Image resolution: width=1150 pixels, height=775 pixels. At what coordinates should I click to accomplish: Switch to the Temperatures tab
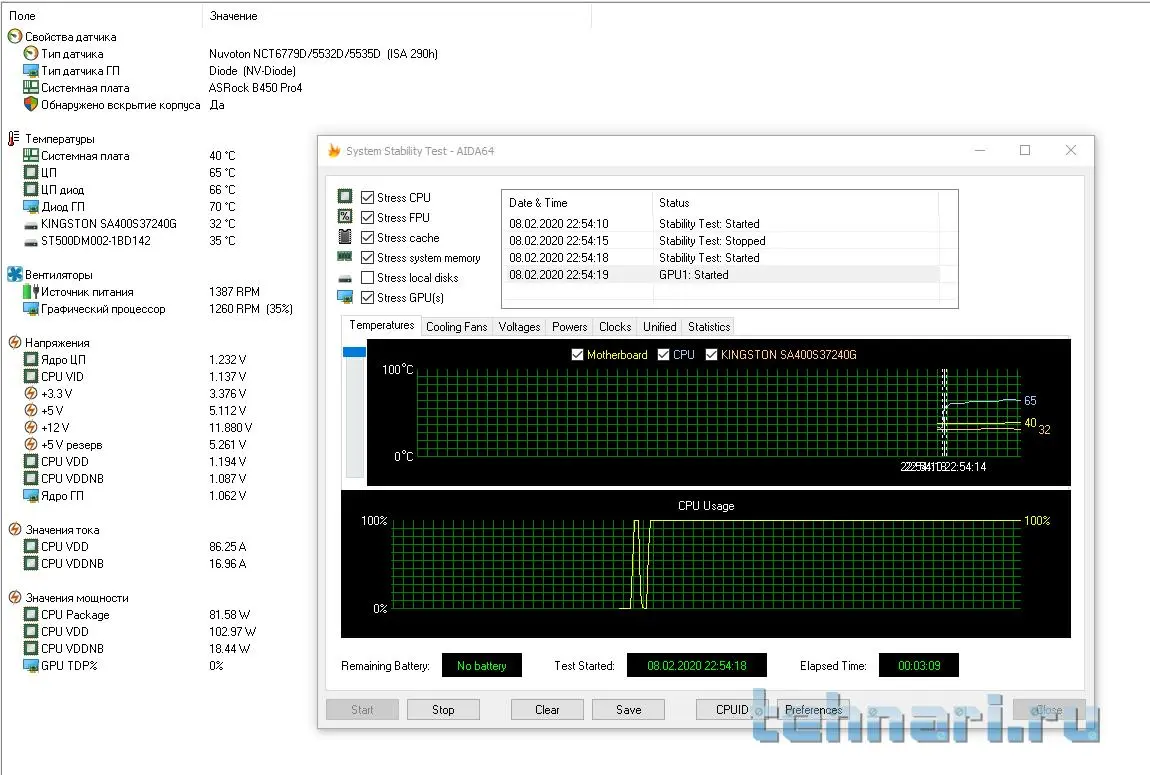(x=381, y=325)
